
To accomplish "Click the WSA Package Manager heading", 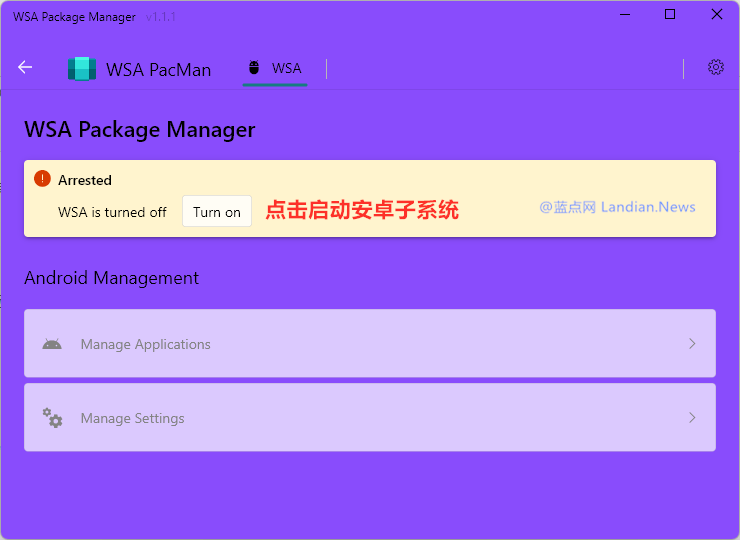I will (140, 129).
